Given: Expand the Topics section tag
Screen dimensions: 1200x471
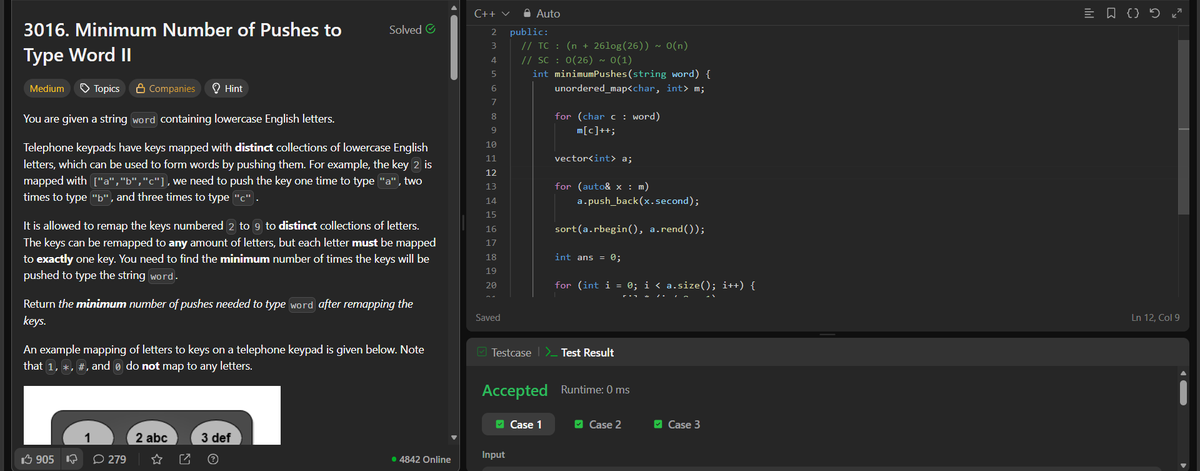Looking at the screenshot, I should point(99,89).
